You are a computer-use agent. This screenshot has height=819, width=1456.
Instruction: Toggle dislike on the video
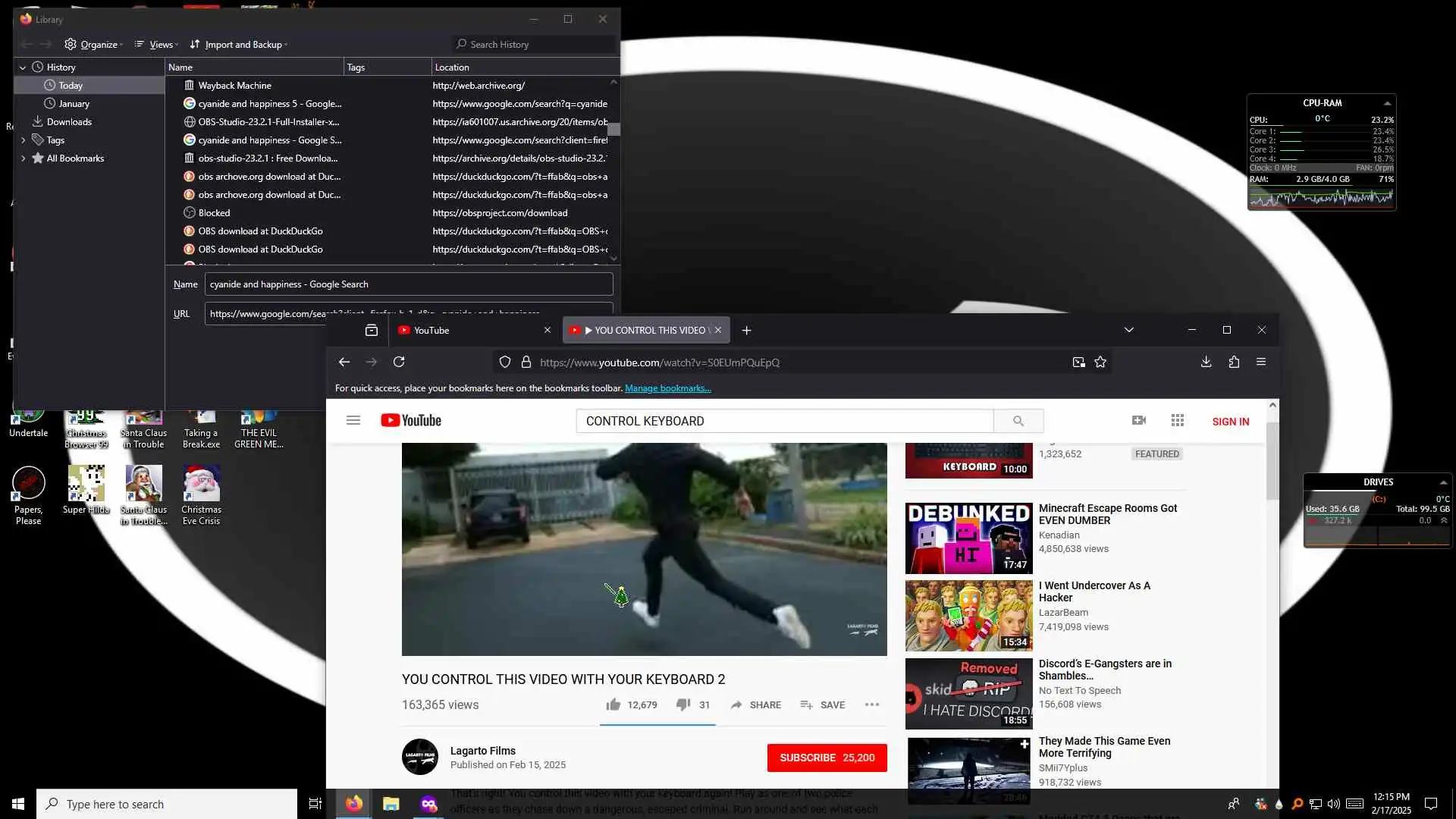[x=682, y=704]
